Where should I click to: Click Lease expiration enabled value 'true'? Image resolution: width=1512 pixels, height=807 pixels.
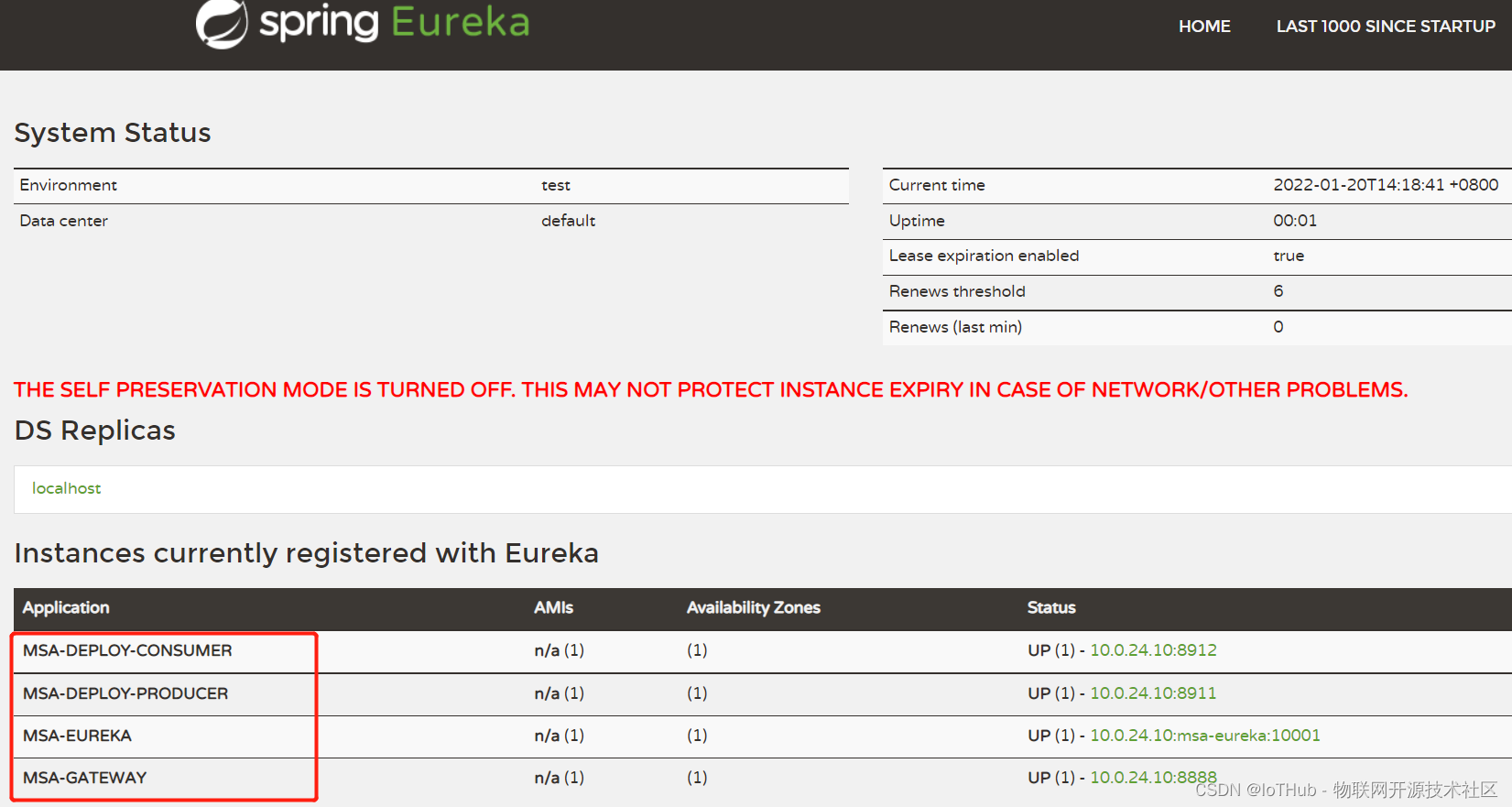1289,256
